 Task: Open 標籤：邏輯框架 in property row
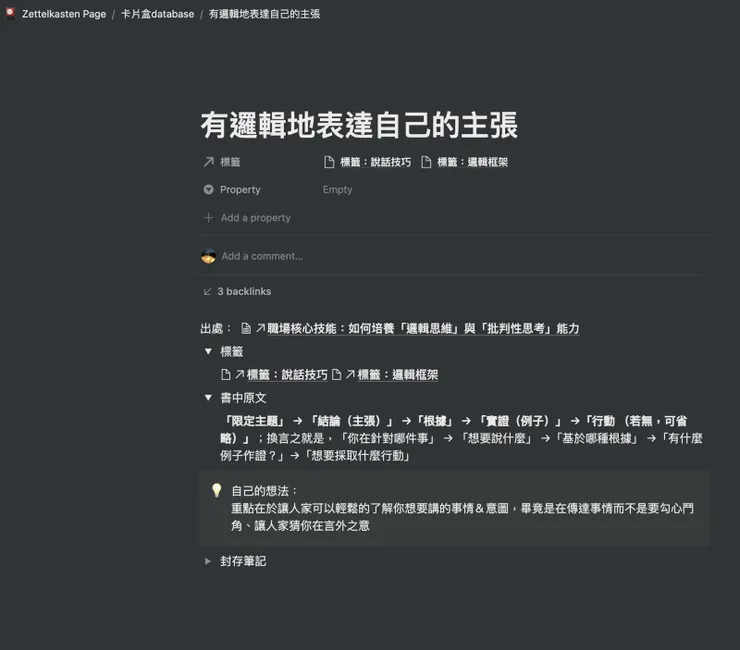click(472, 162)
